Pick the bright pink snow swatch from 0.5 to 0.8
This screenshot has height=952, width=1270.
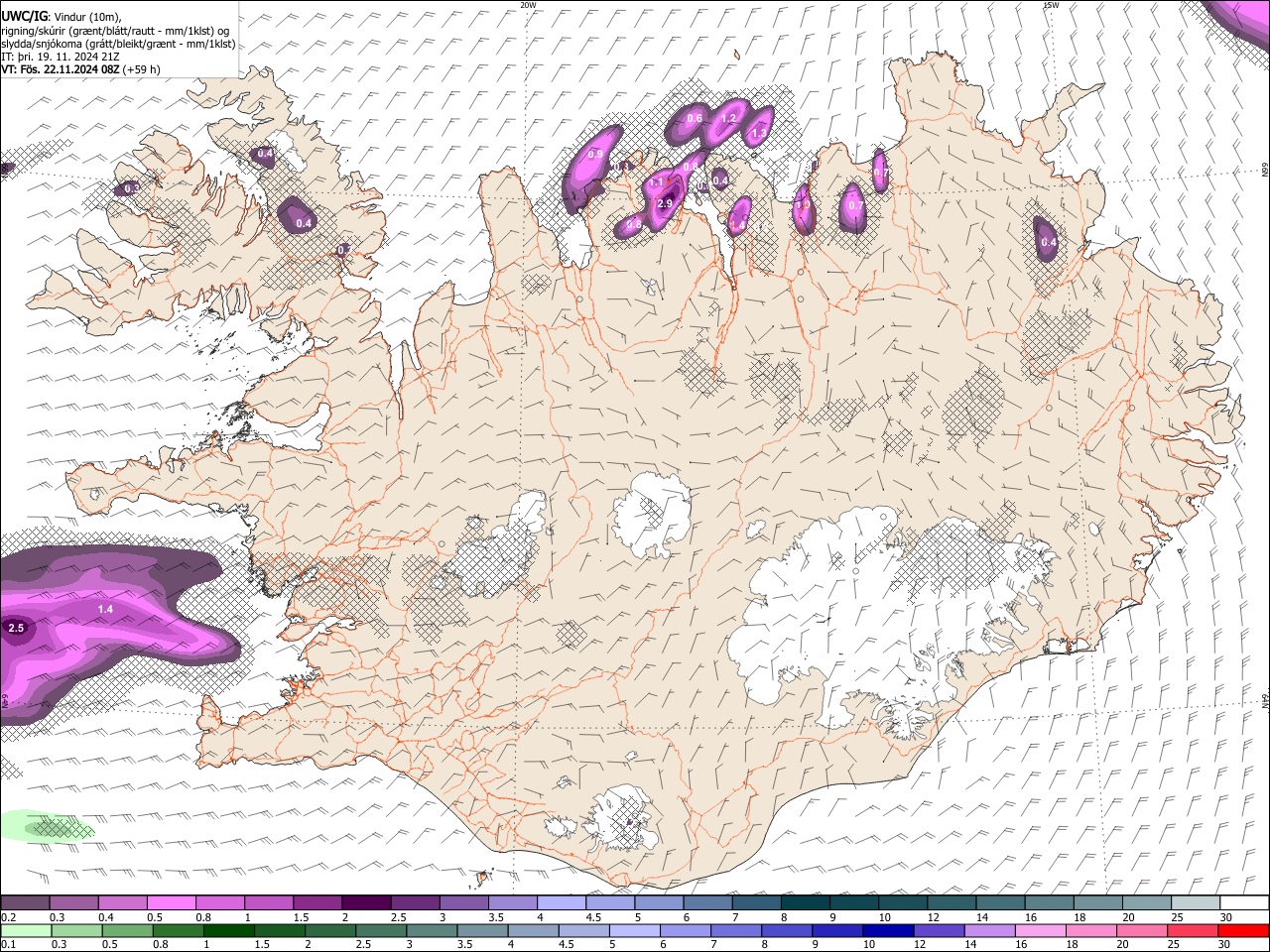[171, 902]
